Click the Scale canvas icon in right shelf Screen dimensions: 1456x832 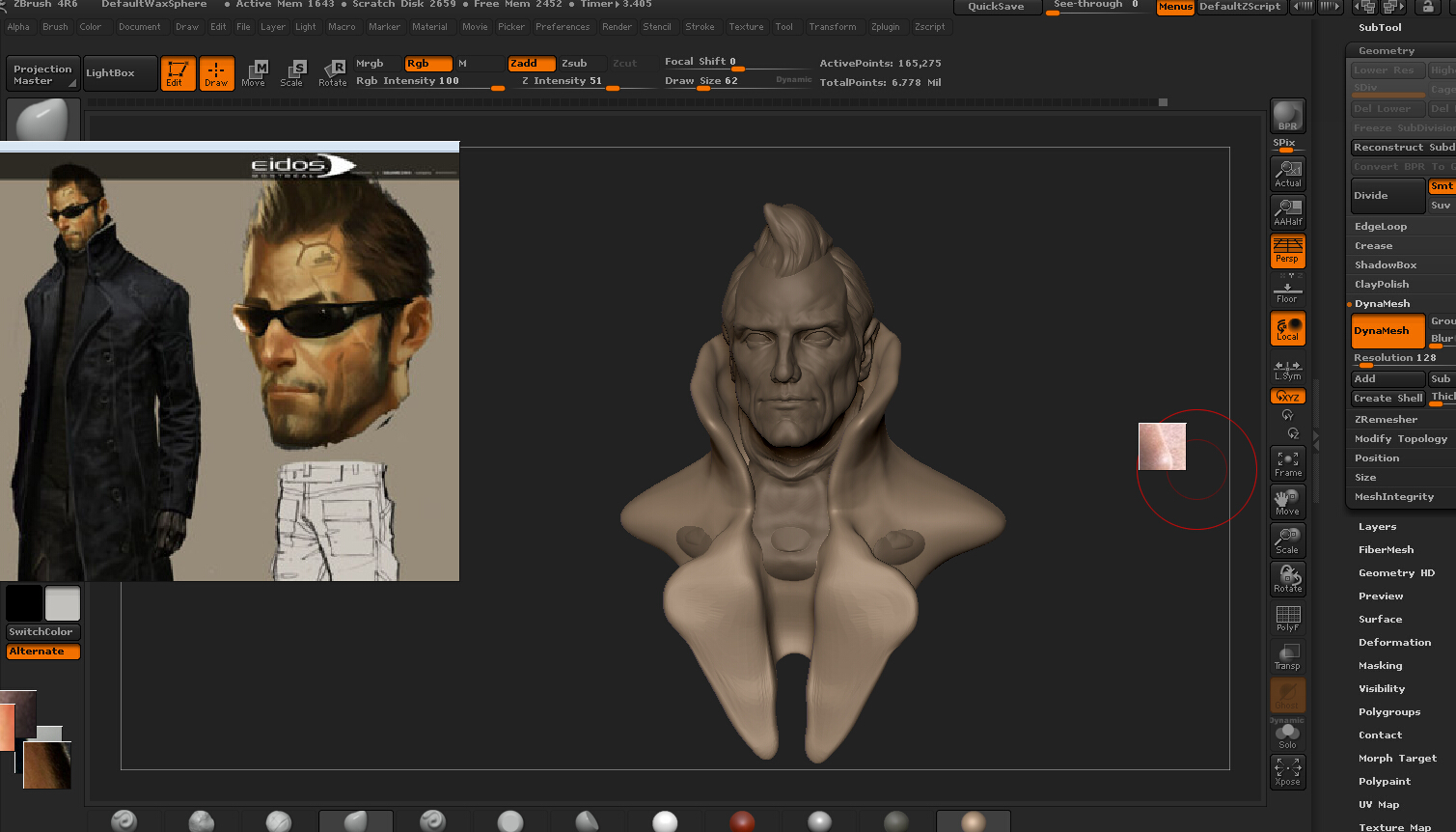pos(1287,541)
